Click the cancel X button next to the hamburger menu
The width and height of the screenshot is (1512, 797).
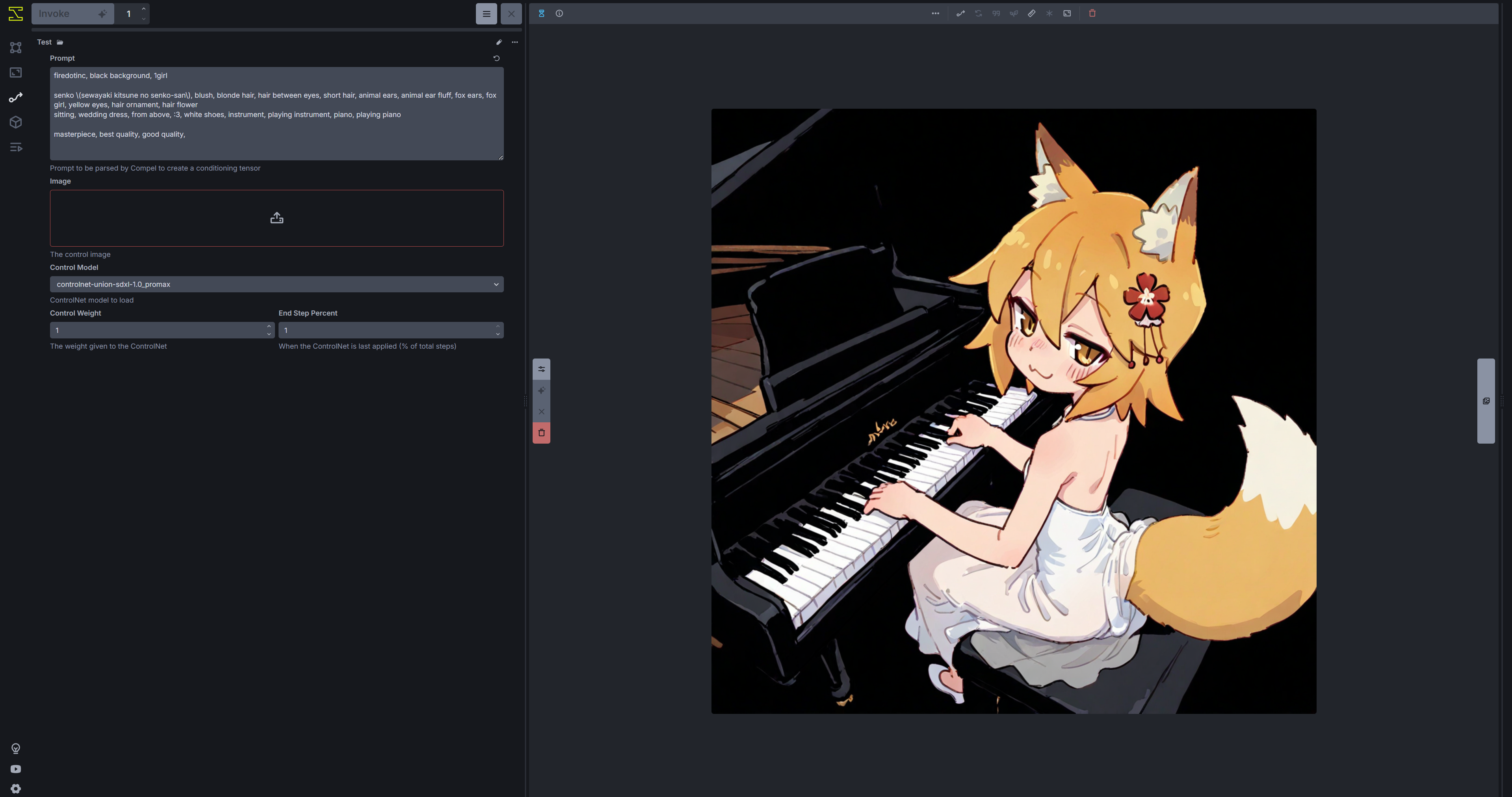511,13
